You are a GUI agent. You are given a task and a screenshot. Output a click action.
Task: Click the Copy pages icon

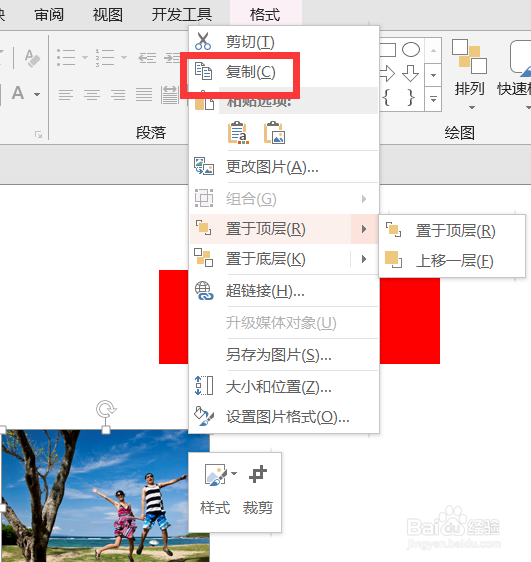(203, 71)
